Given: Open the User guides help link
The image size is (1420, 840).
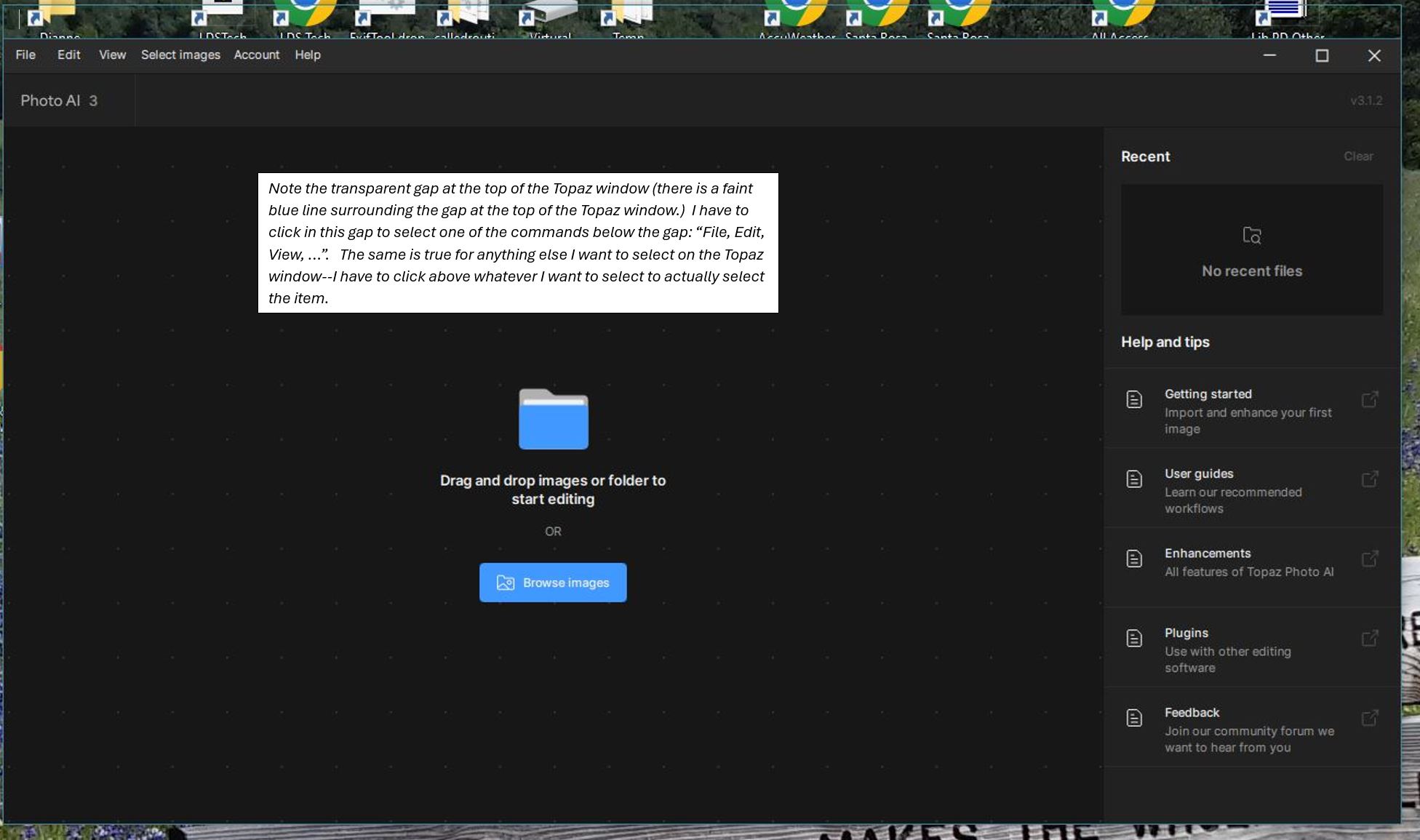Looking at the screenshot, I should (x=1198, y=474).
